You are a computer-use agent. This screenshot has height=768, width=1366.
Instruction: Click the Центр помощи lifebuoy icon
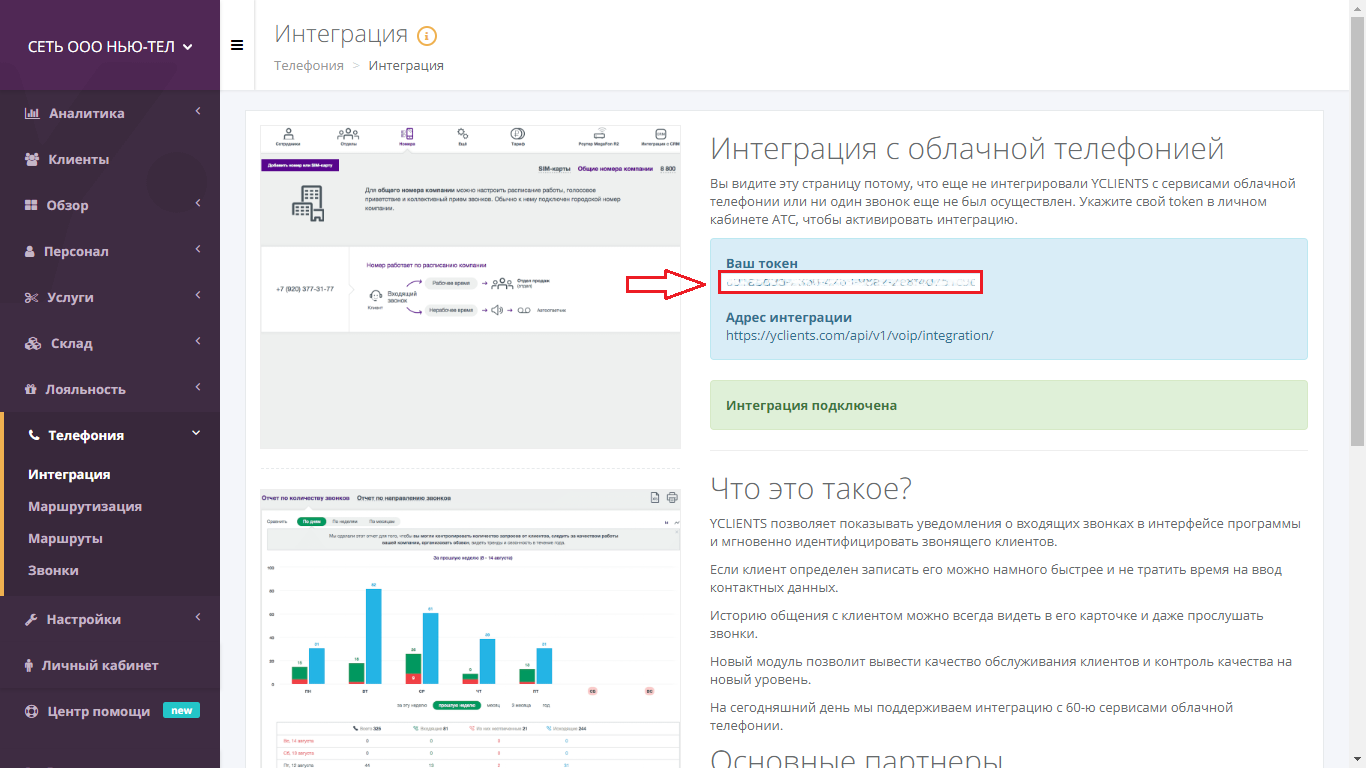32,711
